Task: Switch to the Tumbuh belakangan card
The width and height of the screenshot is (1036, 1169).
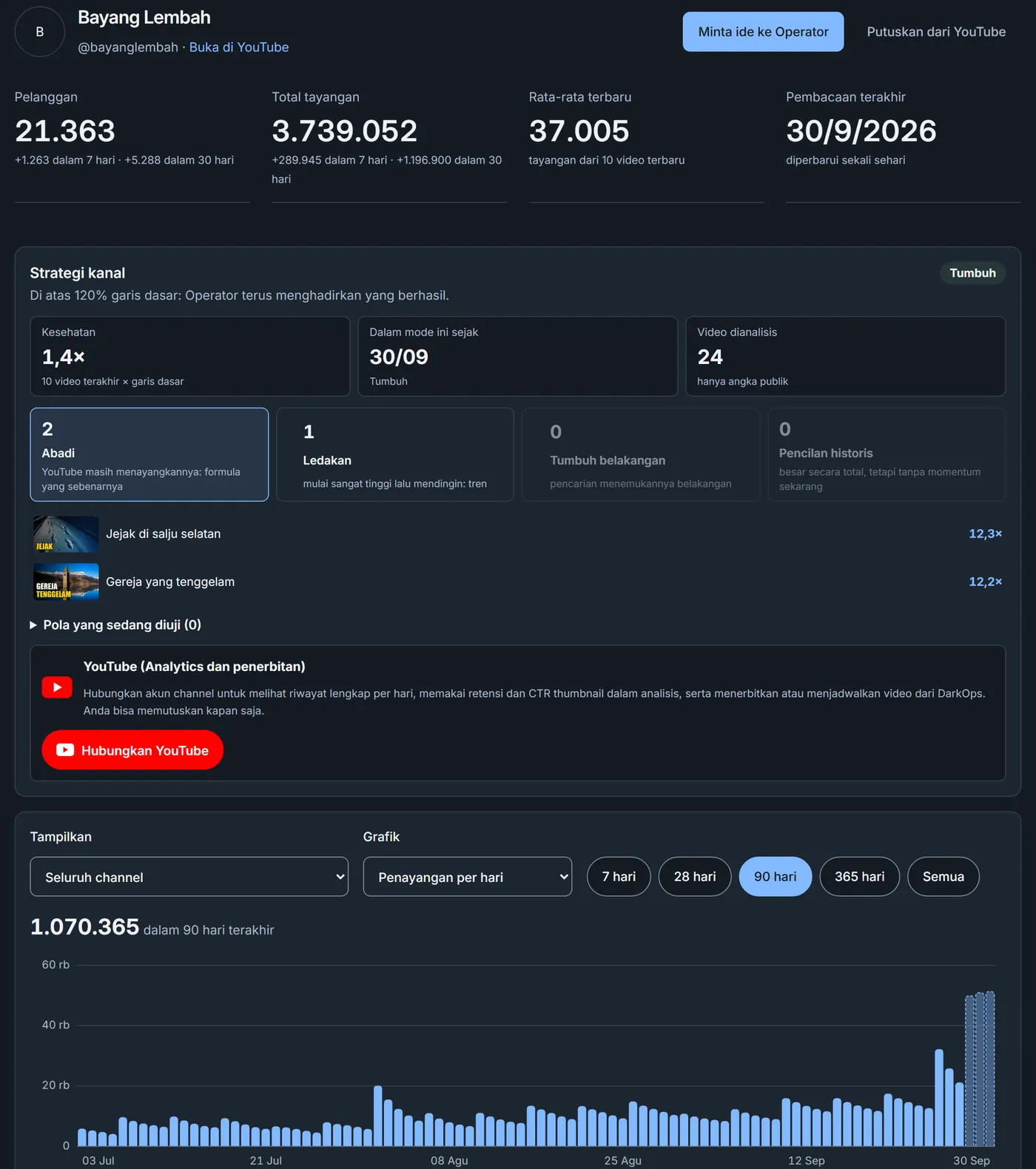Action: [x=641, y=454]
